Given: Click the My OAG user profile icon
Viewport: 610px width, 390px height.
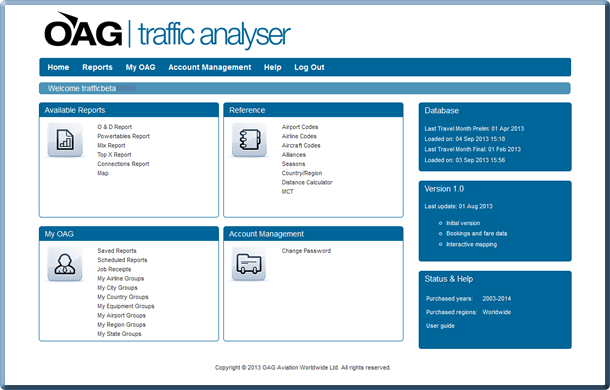Looking at the screenshot, I should (x=65, y=264).
